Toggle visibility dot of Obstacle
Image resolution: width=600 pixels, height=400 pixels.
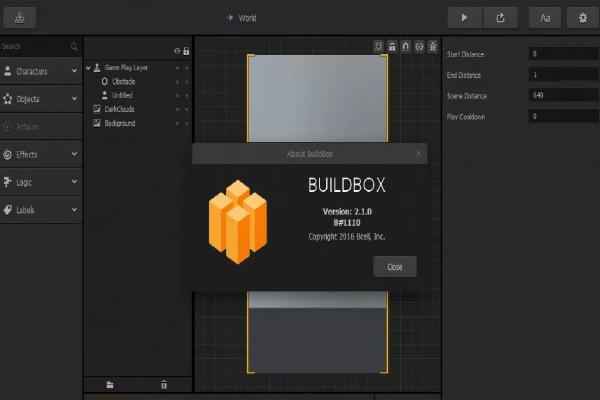(177, 82)
